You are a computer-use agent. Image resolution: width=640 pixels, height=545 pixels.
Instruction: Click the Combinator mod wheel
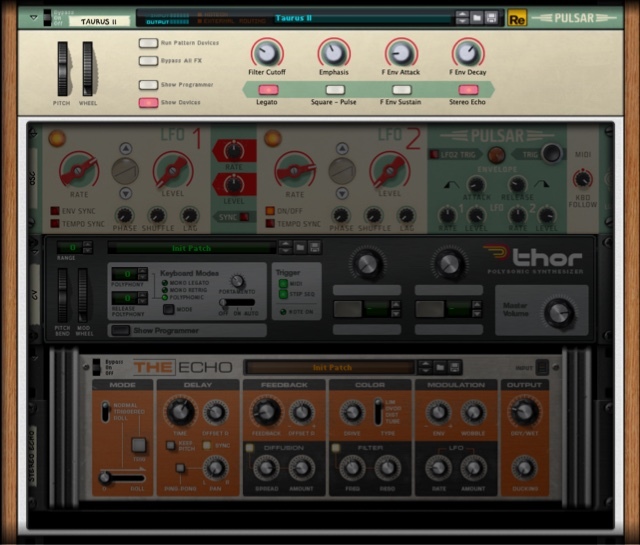coord(88,69)
